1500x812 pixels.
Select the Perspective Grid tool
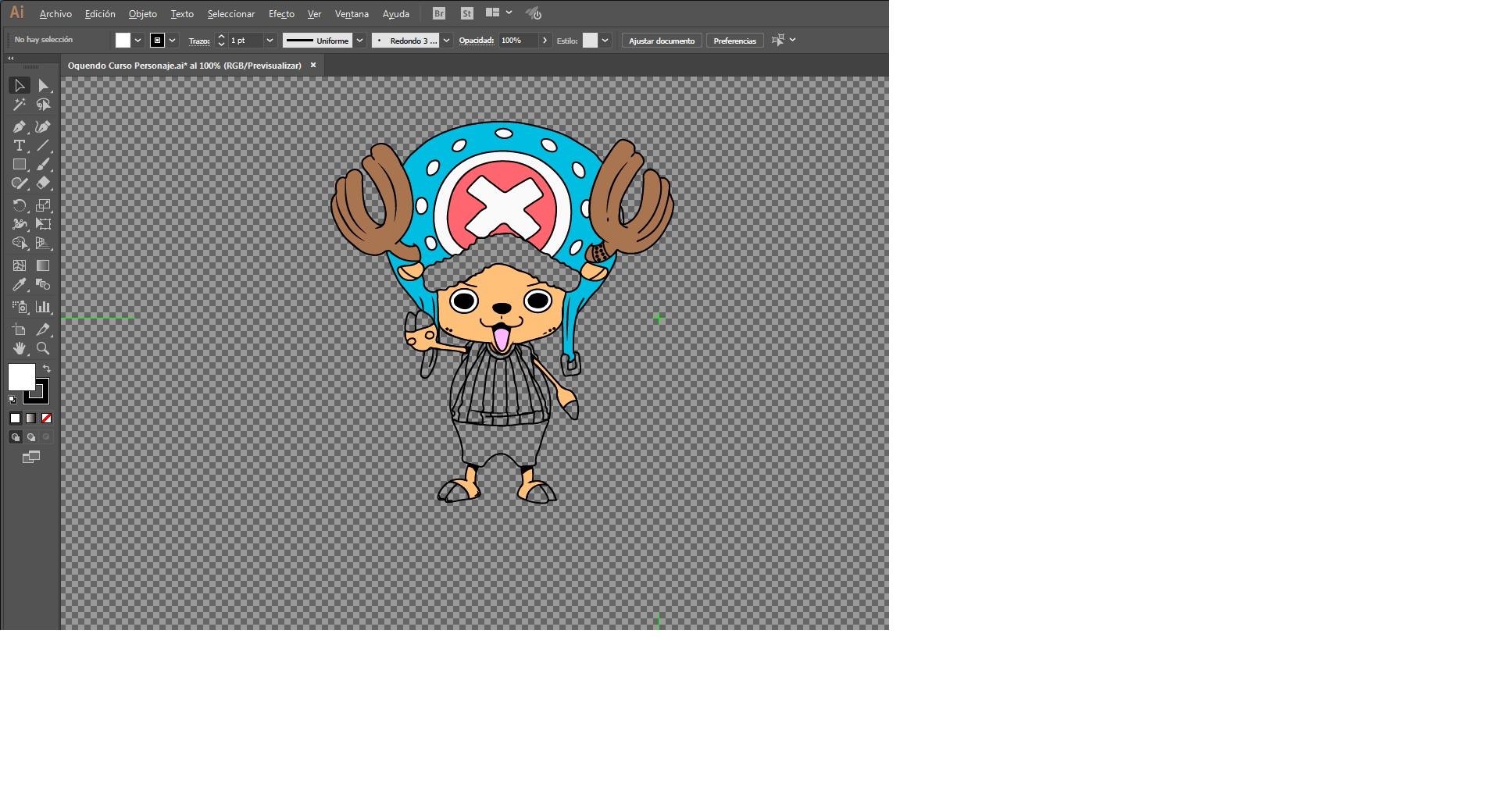click(44, 244)
